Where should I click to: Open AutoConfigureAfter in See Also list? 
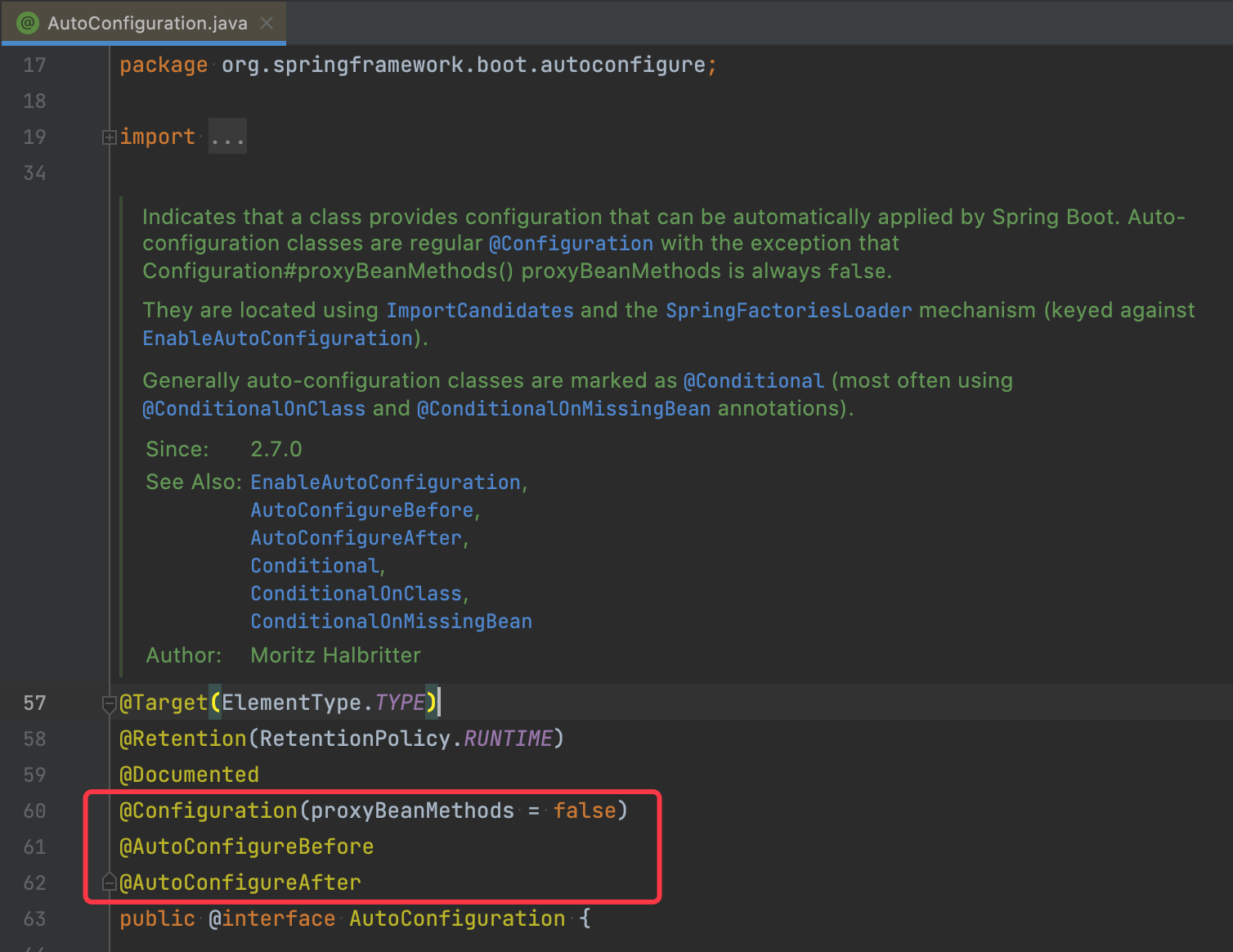[356, 537]
